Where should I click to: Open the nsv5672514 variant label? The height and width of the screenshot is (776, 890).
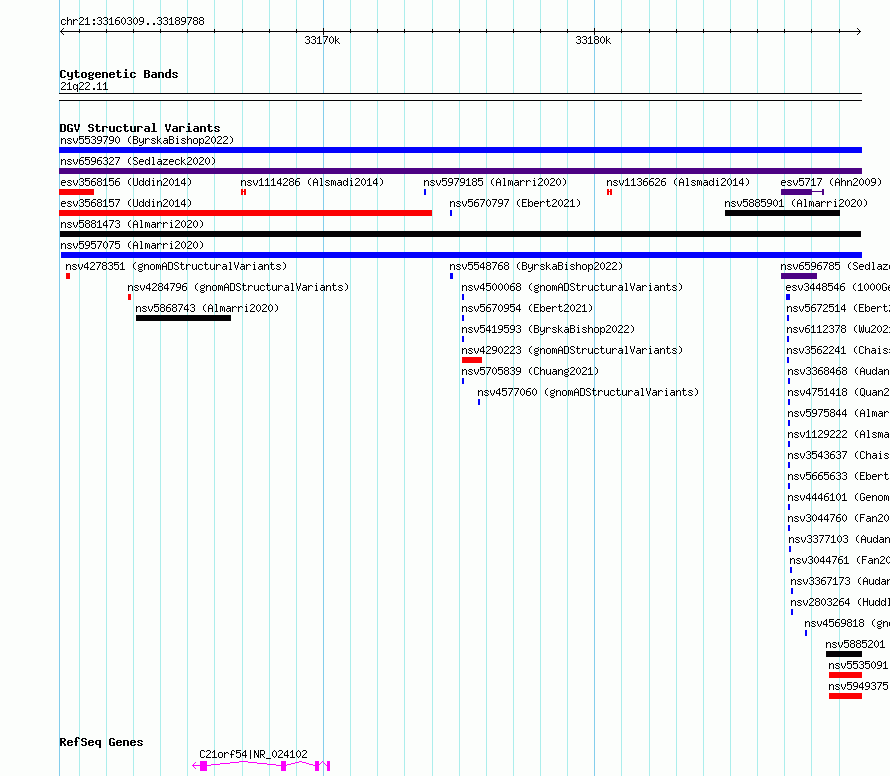[838, 308]
